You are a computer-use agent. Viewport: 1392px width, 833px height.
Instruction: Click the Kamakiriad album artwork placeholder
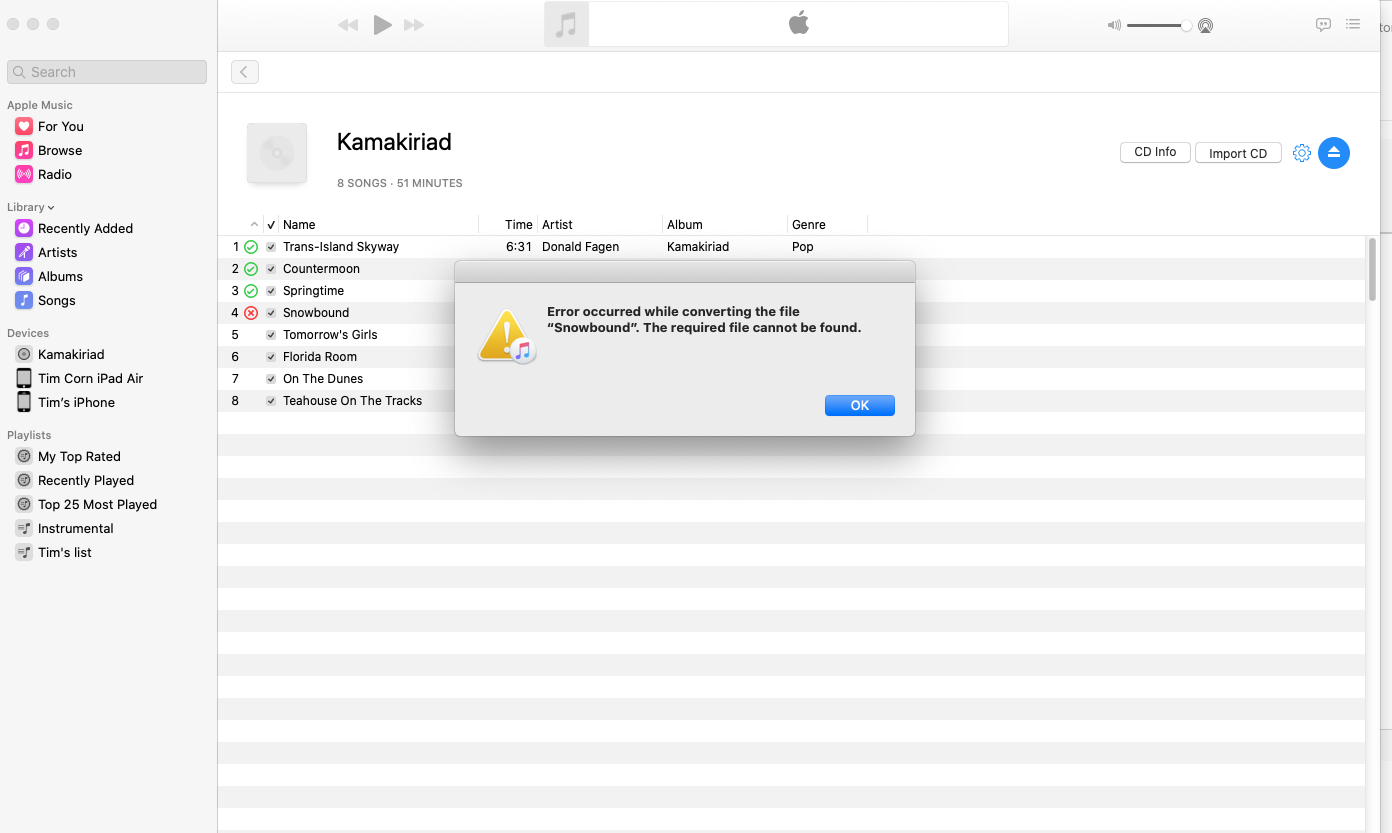click(x=277, y=153)
